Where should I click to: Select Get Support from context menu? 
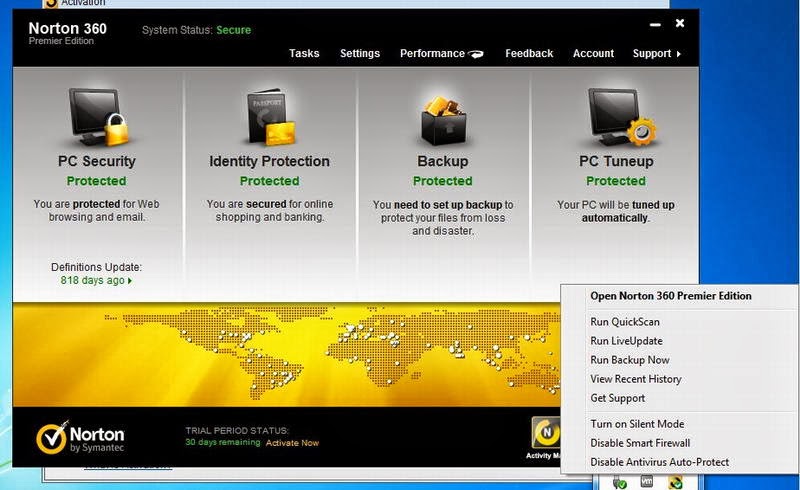pyautogui.click(x=617, y=398)
